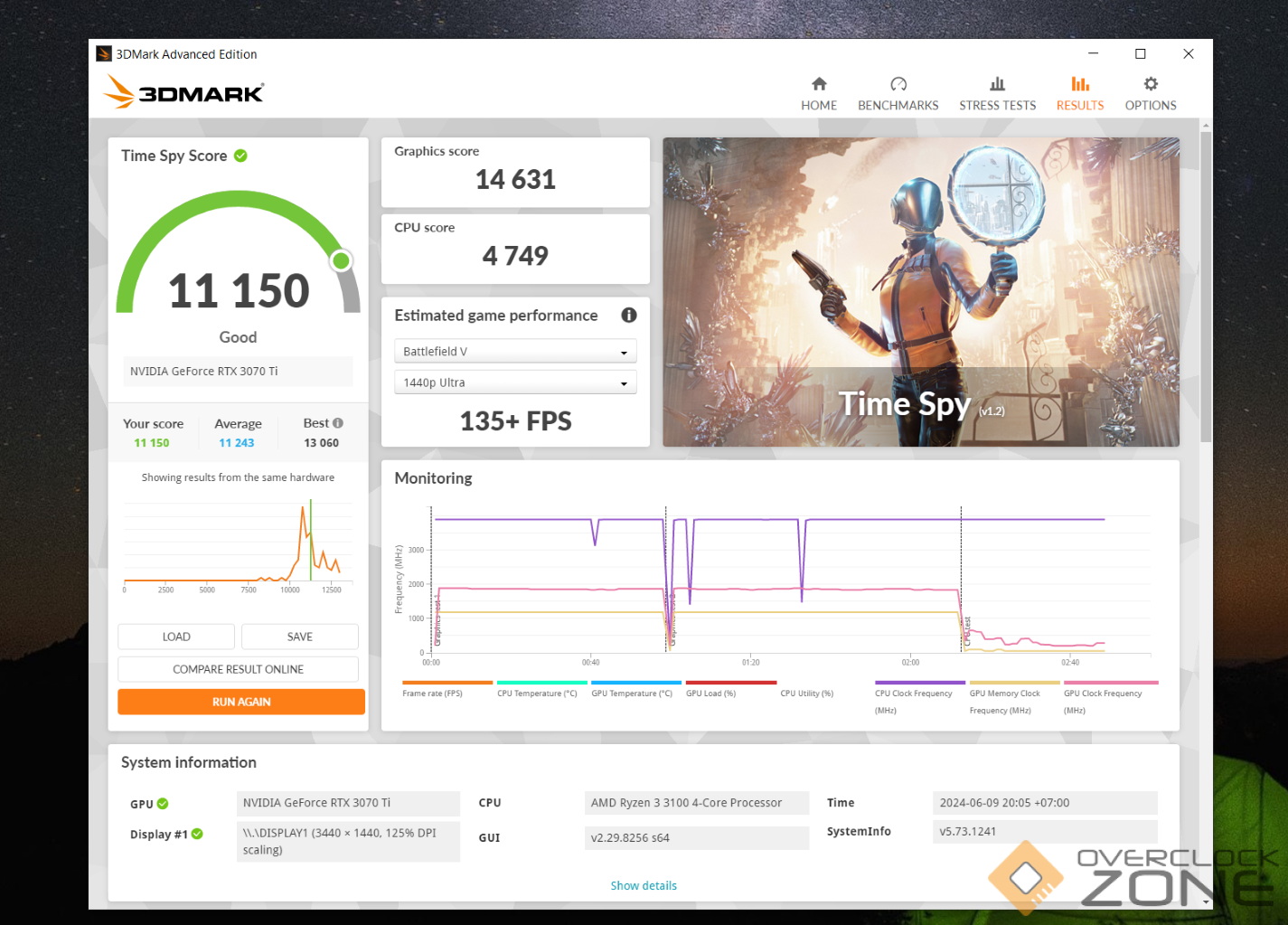Open Stress Tests from the navigation bar

pyautogui.click(x=997, y=93)
